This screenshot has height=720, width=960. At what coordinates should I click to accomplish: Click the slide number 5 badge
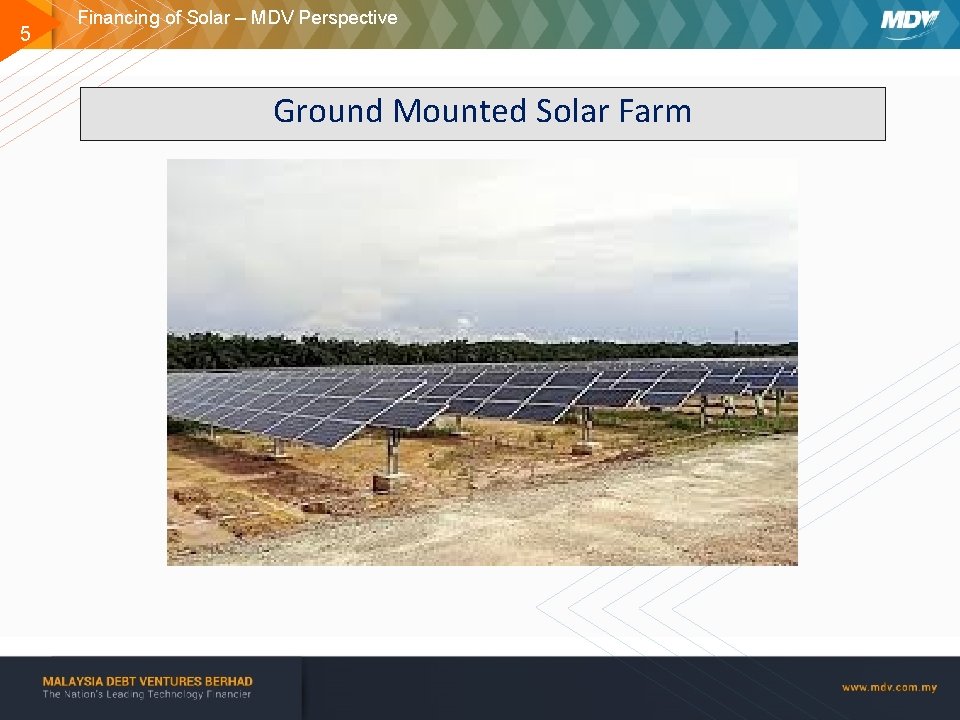click(25, 33)
